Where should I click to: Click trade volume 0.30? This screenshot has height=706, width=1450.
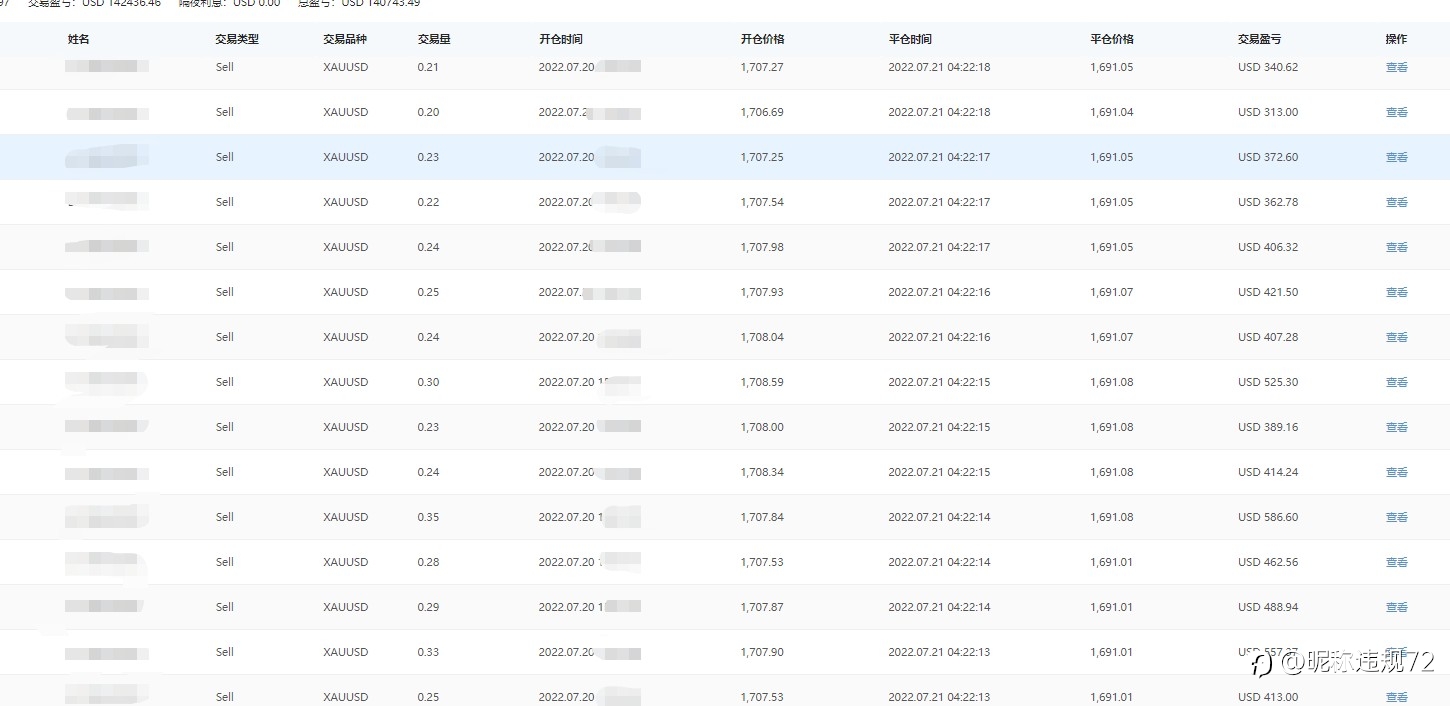tap(428, 382)
